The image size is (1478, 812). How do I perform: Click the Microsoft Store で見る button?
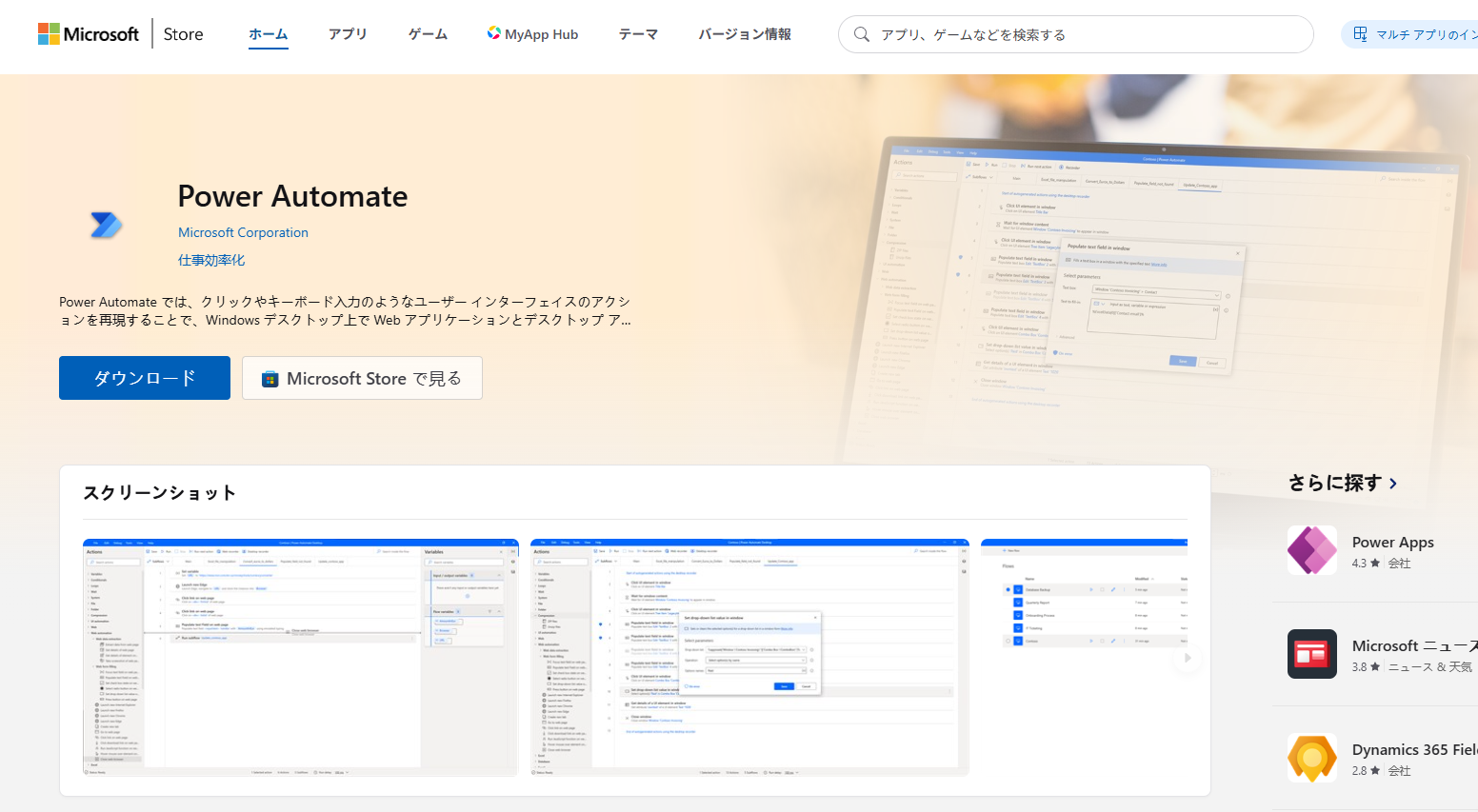pos(362,378)
